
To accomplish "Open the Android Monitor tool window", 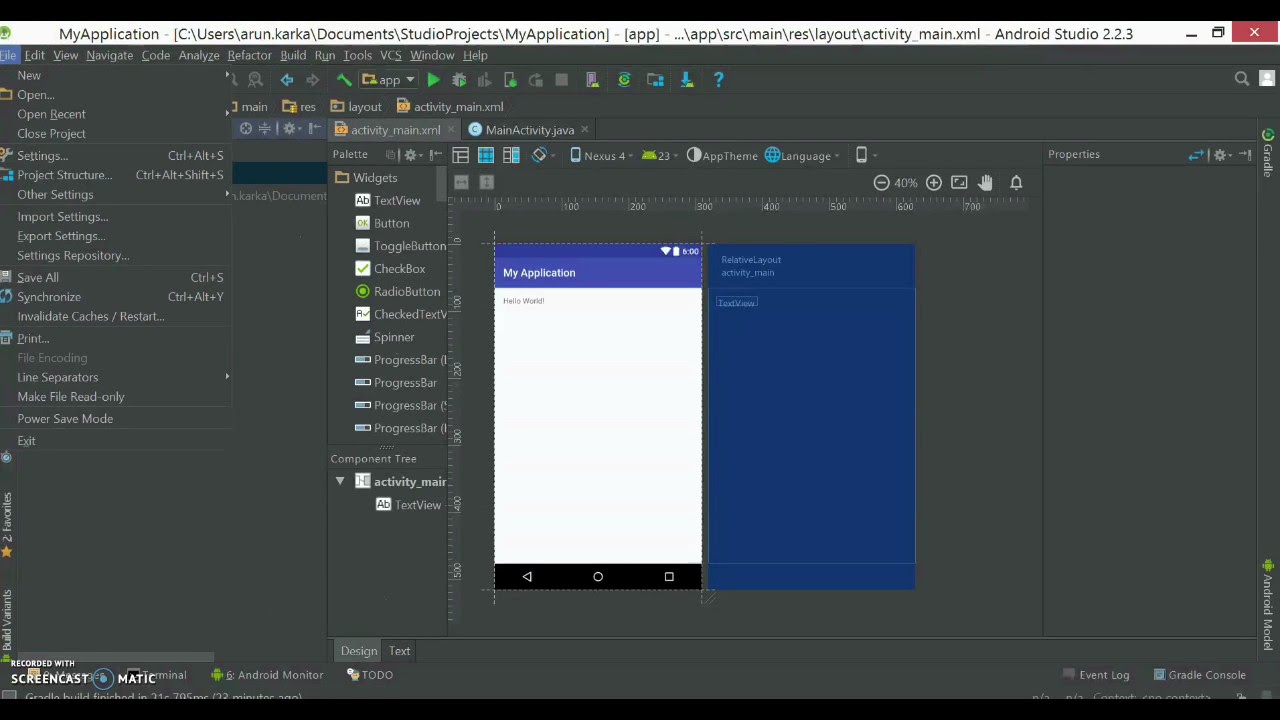I will (267, 675).
